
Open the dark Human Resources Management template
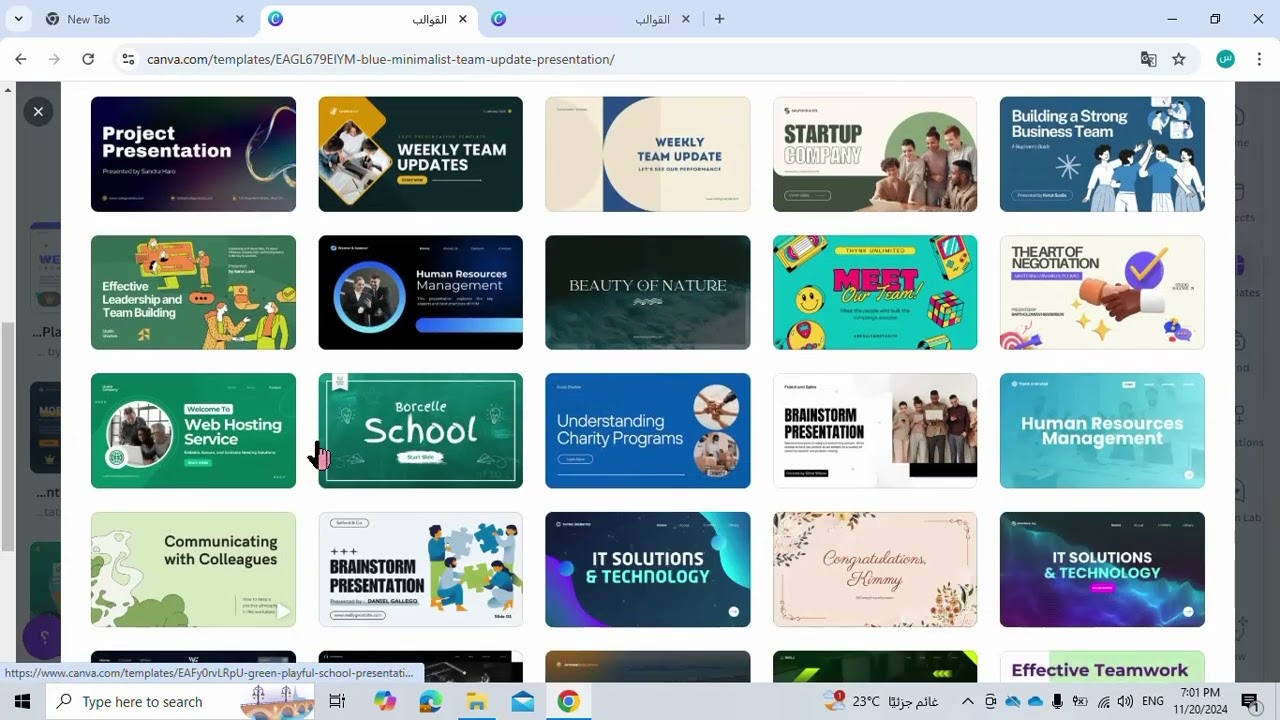[420, 292]
